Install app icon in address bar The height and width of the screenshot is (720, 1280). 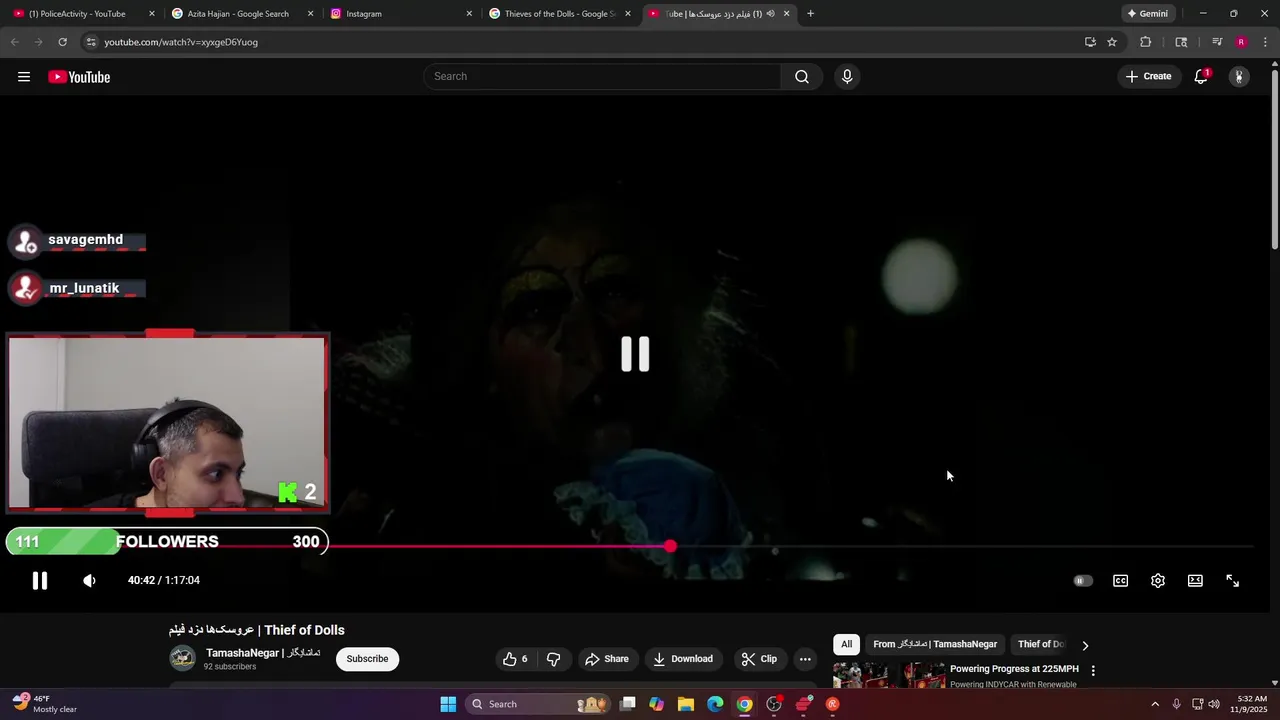tap(1090, 42)
